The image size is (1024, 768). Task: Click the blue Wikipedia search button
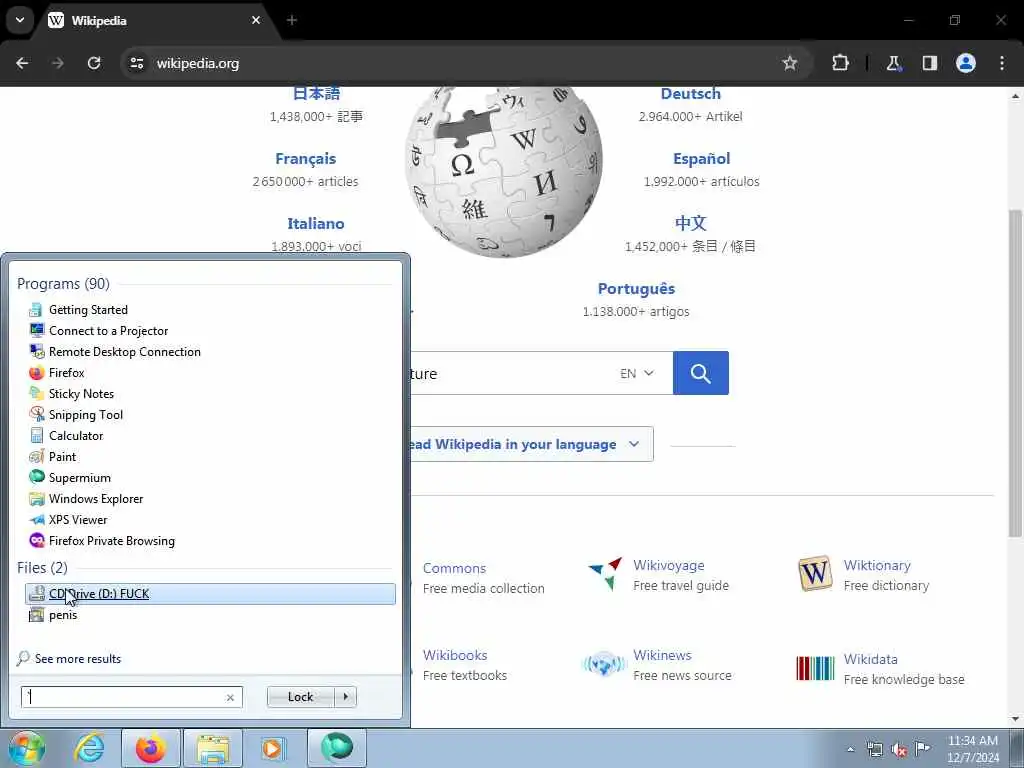pos(701,373)
